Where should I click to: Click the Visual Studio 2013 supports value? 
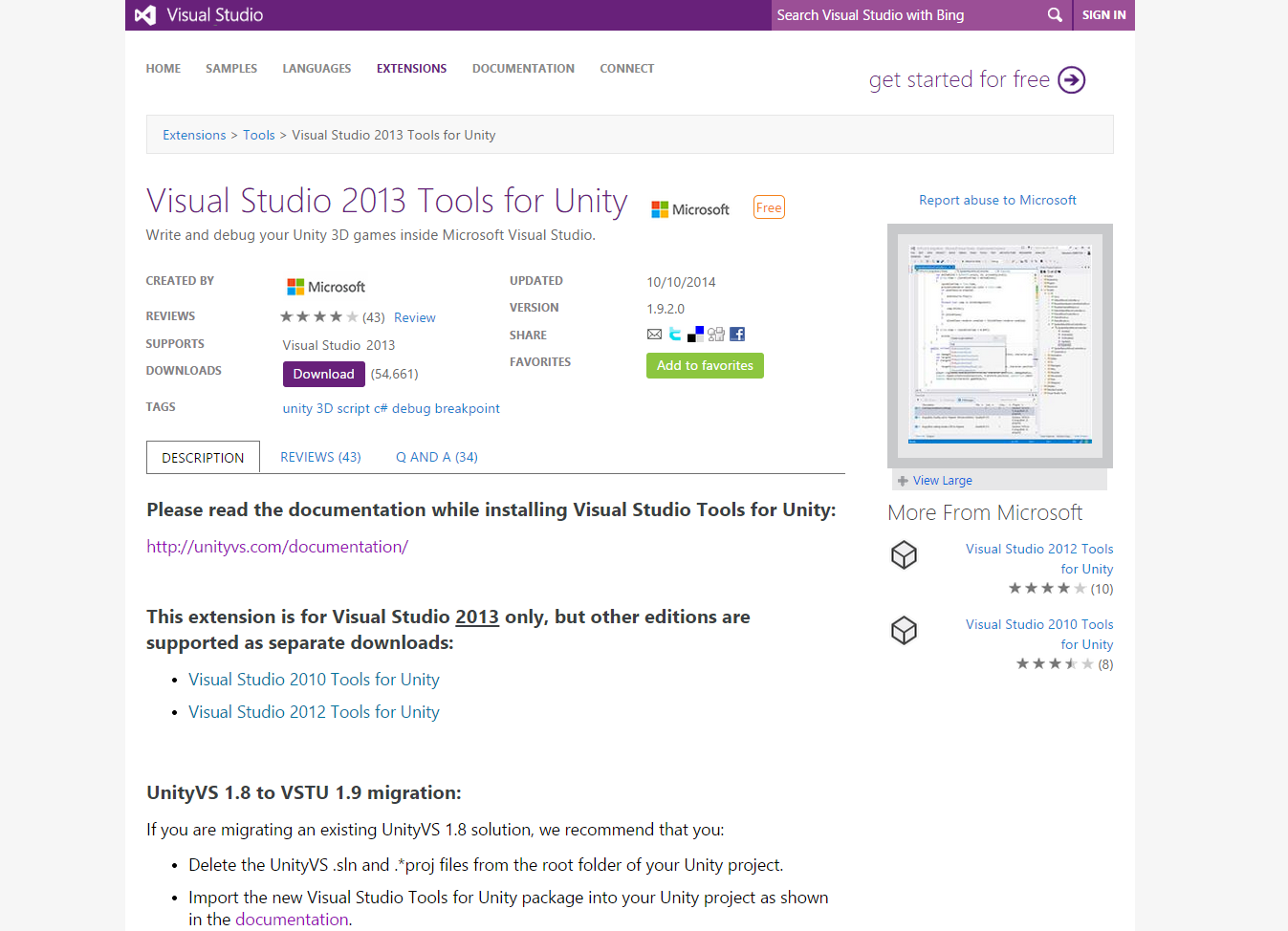(338, 345)
